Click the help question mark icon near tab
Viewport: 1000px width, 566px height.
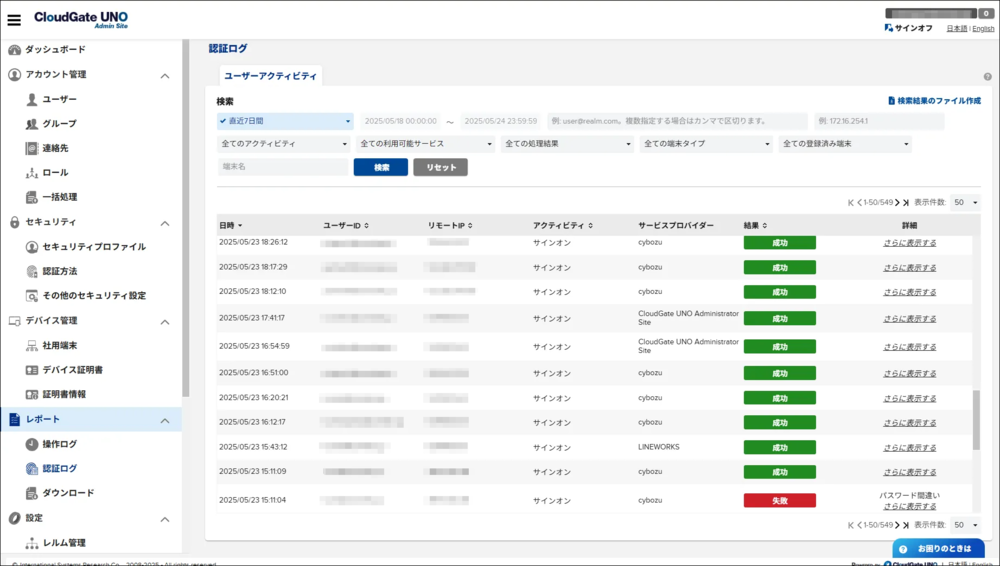987,77
